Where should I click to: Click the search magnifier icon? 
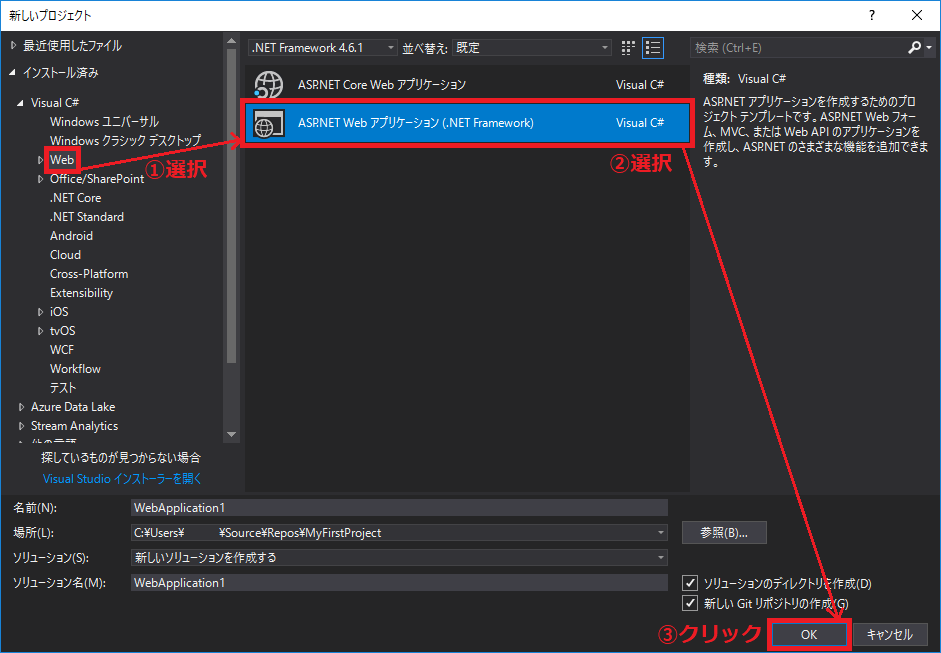[x=914, y=47]
